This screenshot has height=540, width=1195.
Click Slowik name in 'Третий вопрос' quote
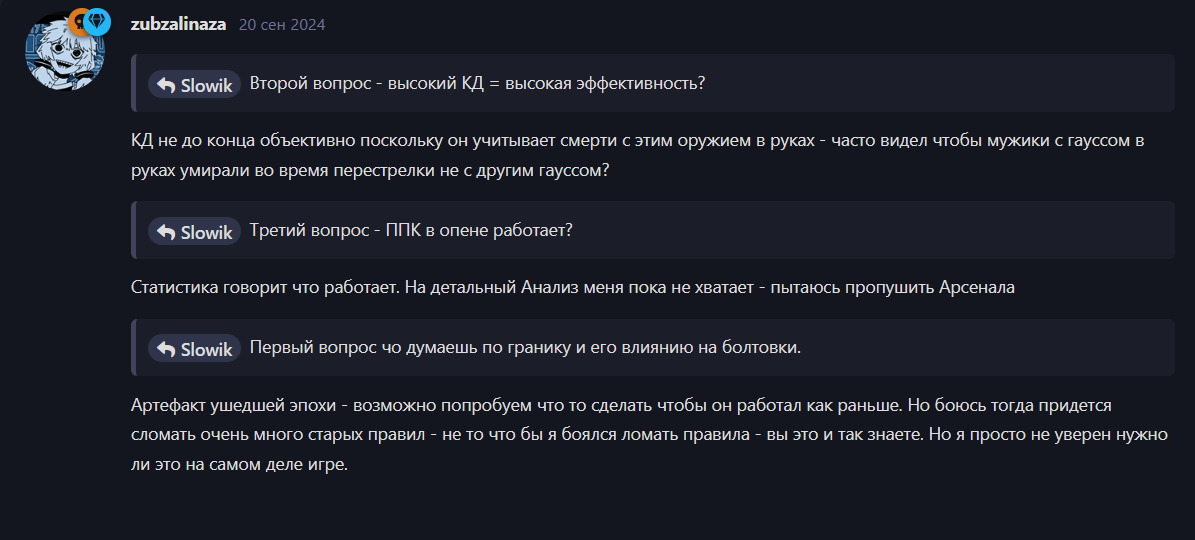pos(207,232)
